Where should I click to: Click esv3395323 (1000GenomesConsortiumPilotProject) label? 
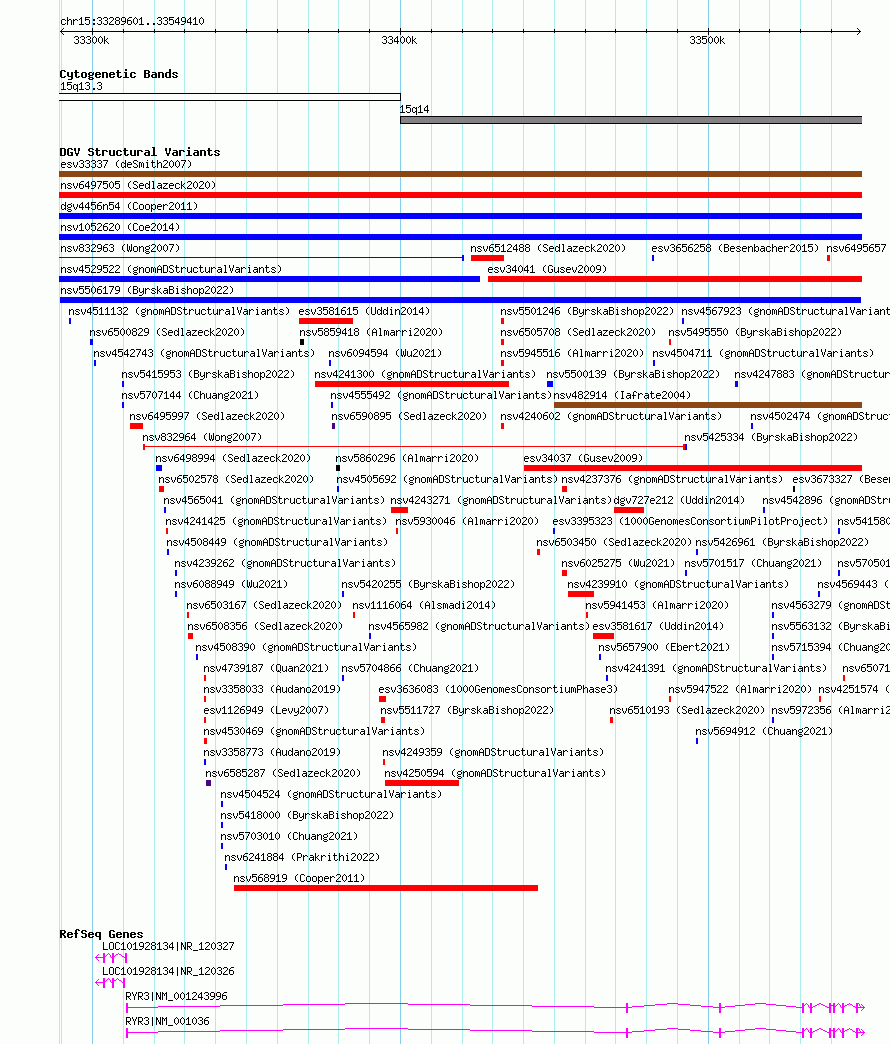coord(690,521)
